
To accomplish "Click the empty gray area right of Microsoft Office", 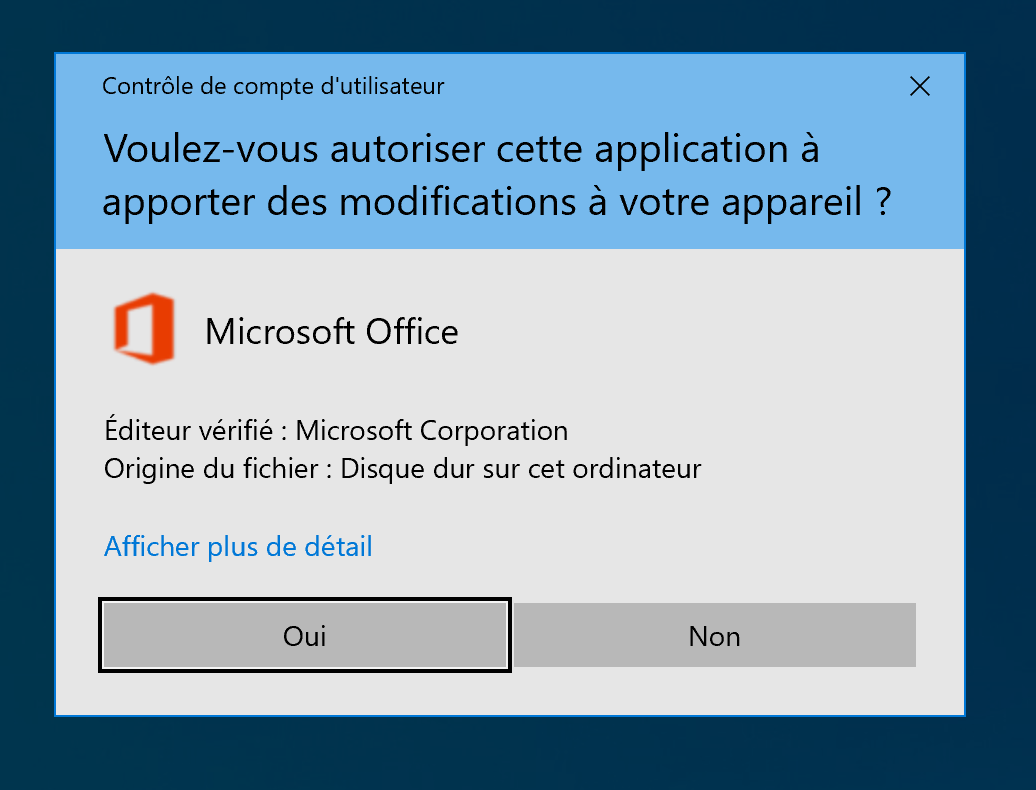I will point(700,331).
